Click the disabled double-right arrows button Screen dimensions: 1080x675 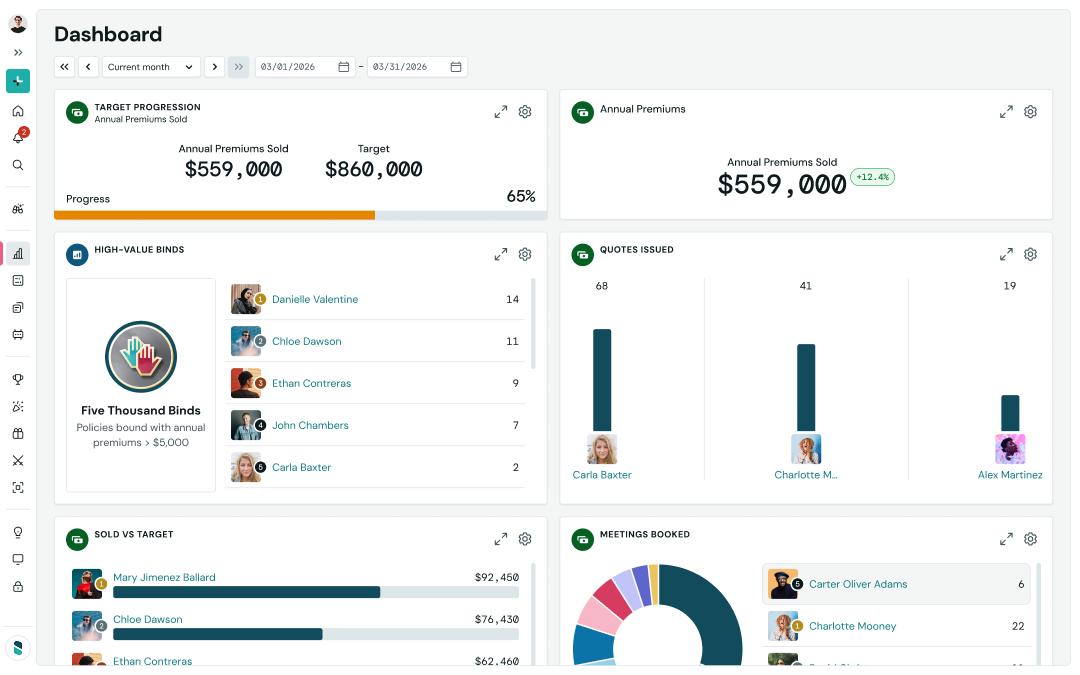pos(238,67)
